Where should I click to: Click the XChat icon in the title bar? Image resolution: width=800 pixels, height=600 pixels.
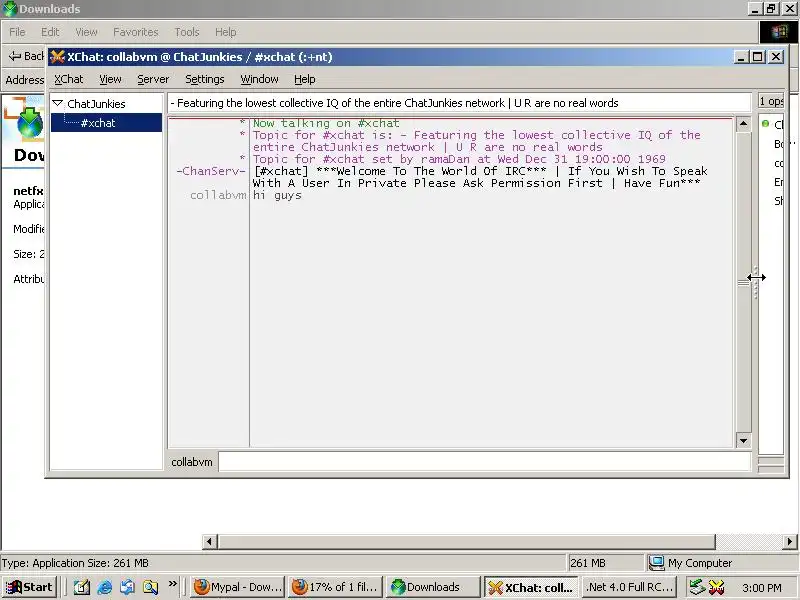[x=58, y=57]
